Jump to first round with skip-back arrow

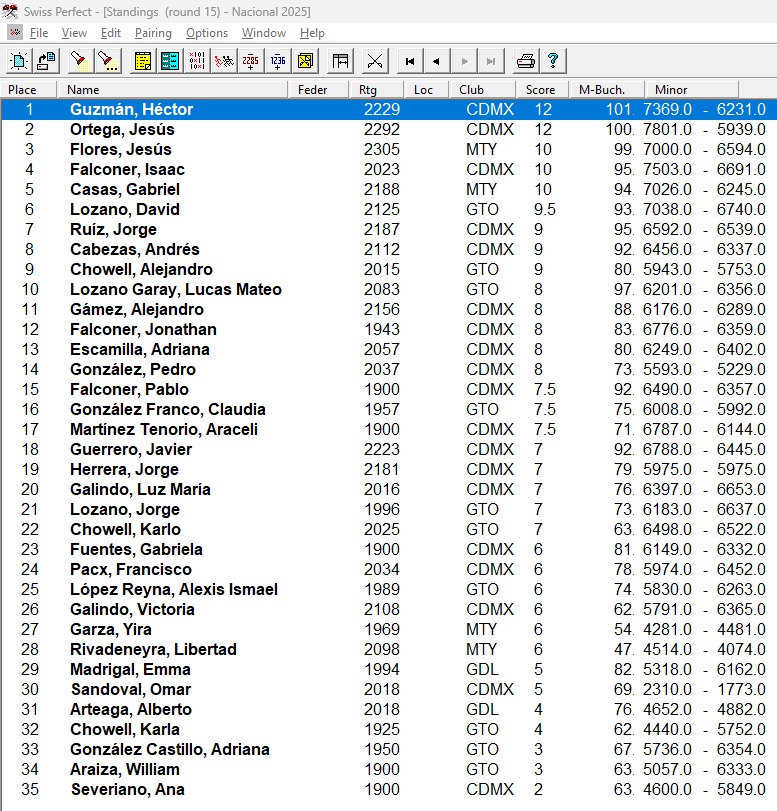(x=410, y=61)
